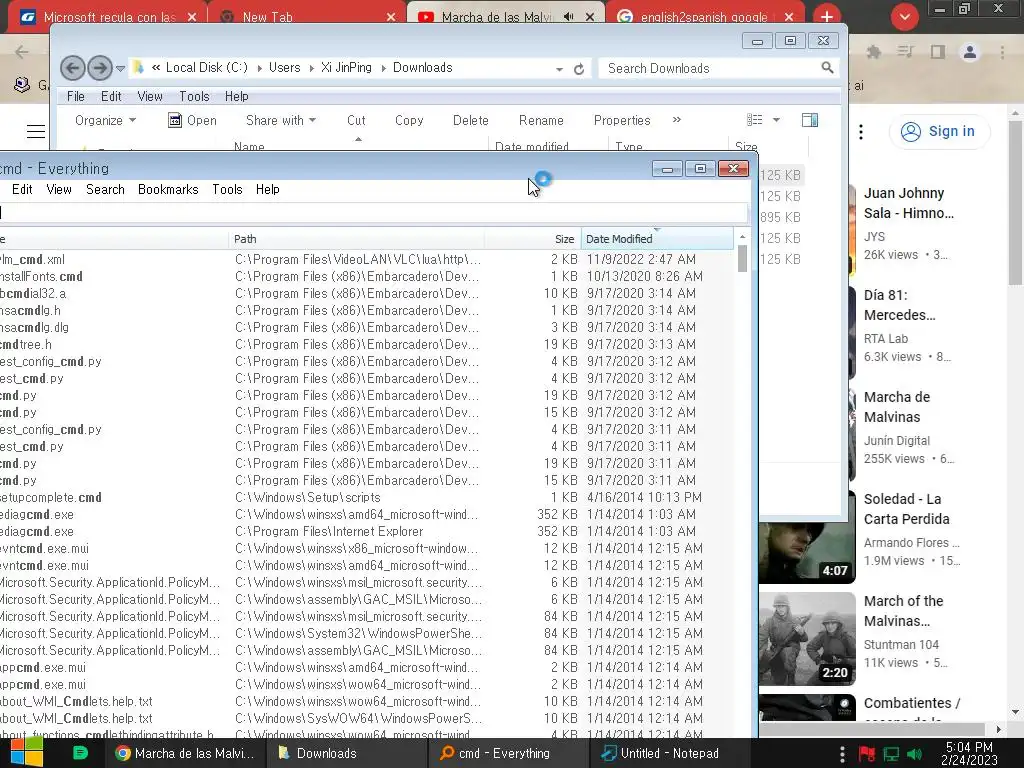
Task: Sort Everything results by Size column
Action: pos(533,239)
